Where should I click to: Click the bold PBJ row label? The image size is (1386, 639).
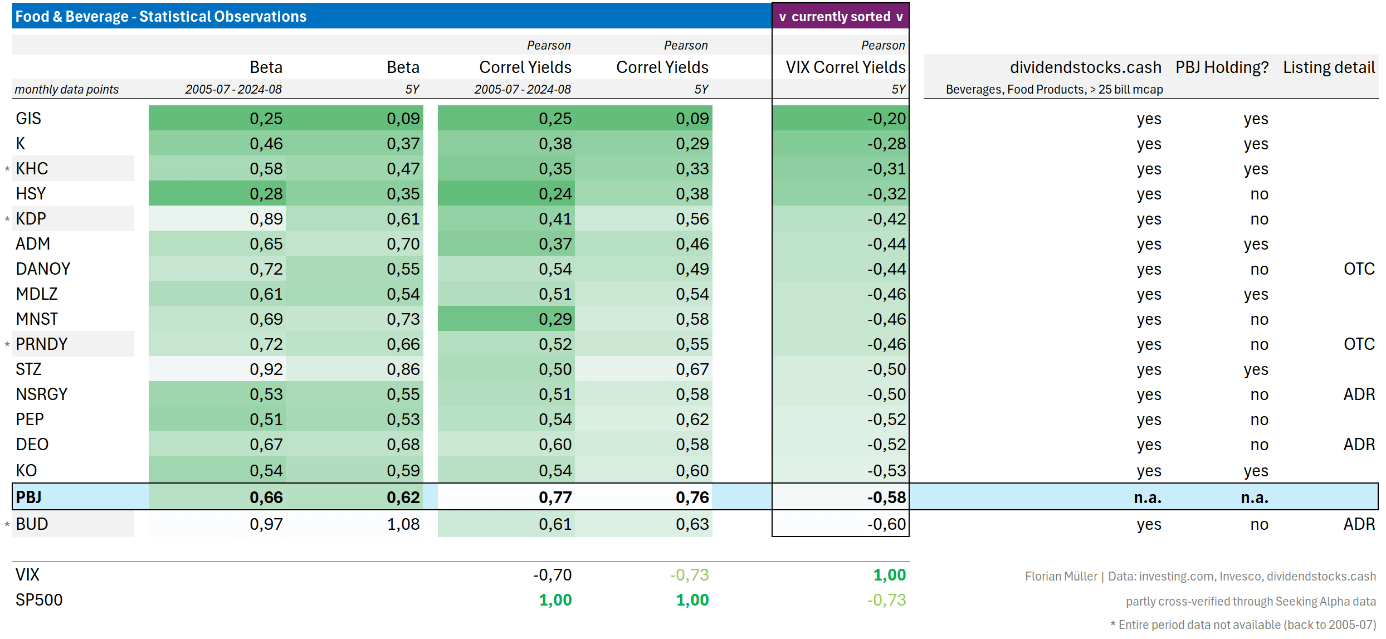tap(29, 497)
